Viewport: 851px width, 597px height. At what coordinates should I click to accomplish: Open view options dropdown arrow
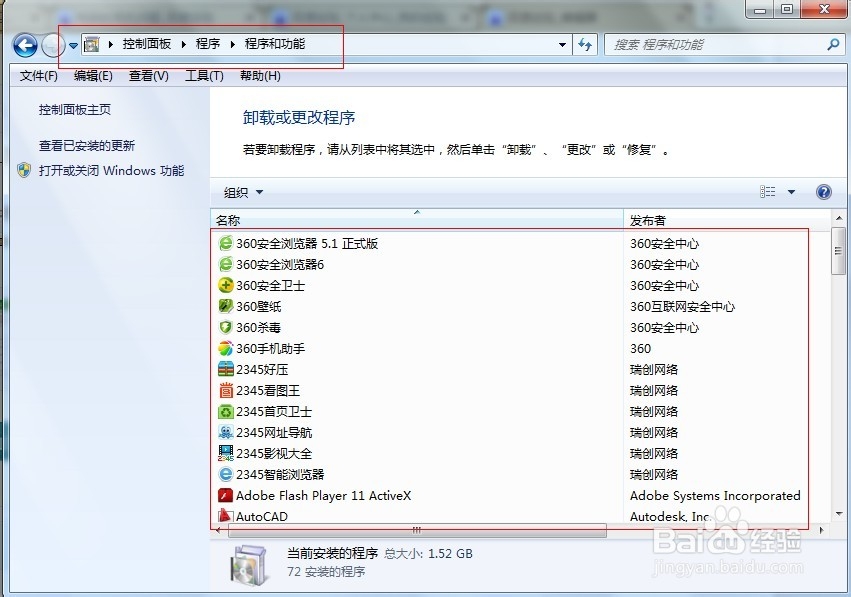pyautogui.click(x=791, y=192)
